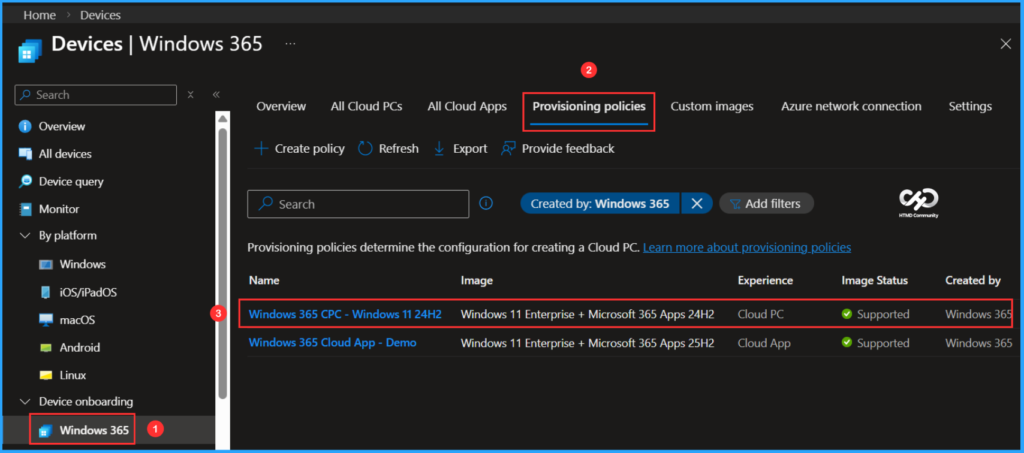Sort by the Experience column header
The height and width of the screenshot is (453, 1024).
point(765,281)
